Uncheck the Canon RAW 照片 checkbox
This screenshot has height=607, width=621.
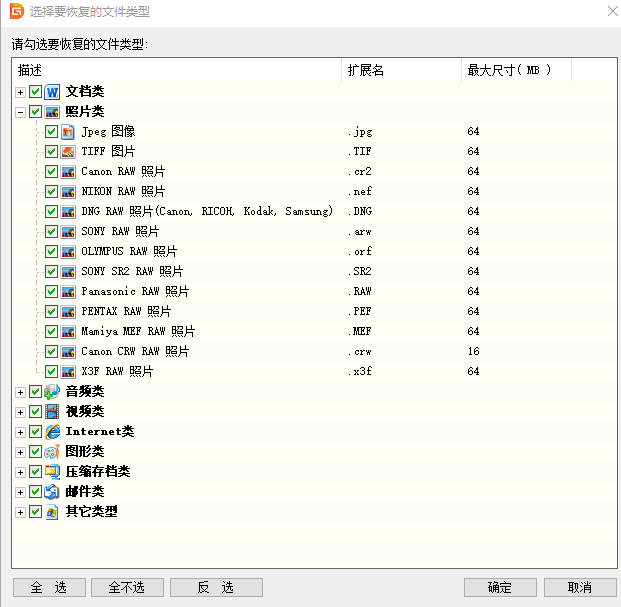[x=51, y=171]
